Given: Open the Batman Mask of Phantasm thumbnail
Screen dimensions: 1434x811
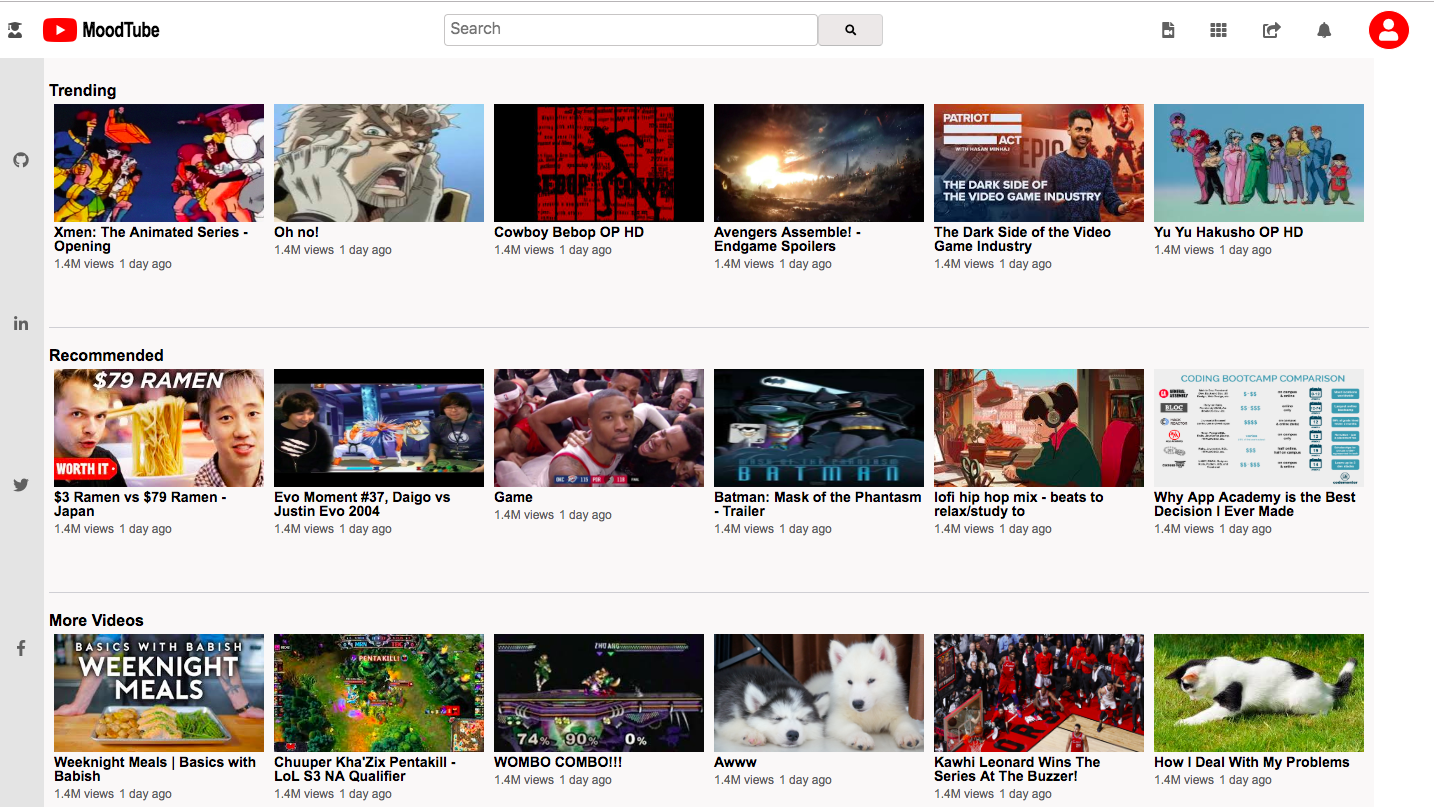Looking at the screenshot, I should (819, 428).
